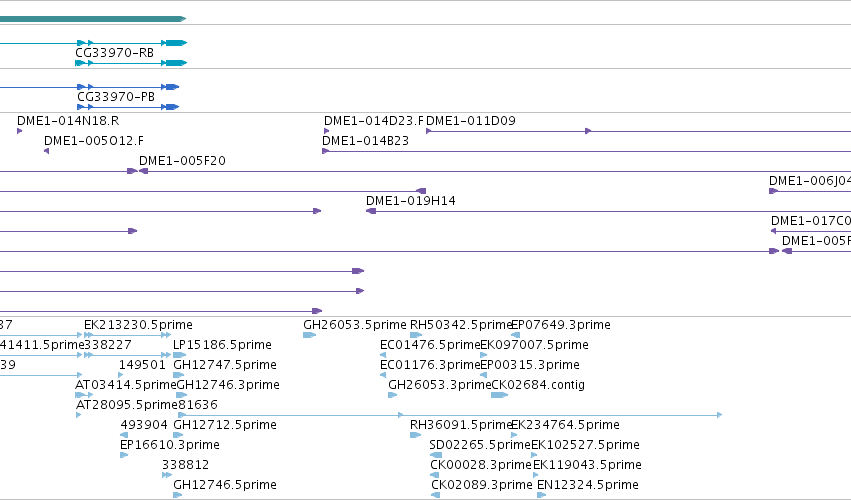Click the 149501 feature label

point(142,365)
